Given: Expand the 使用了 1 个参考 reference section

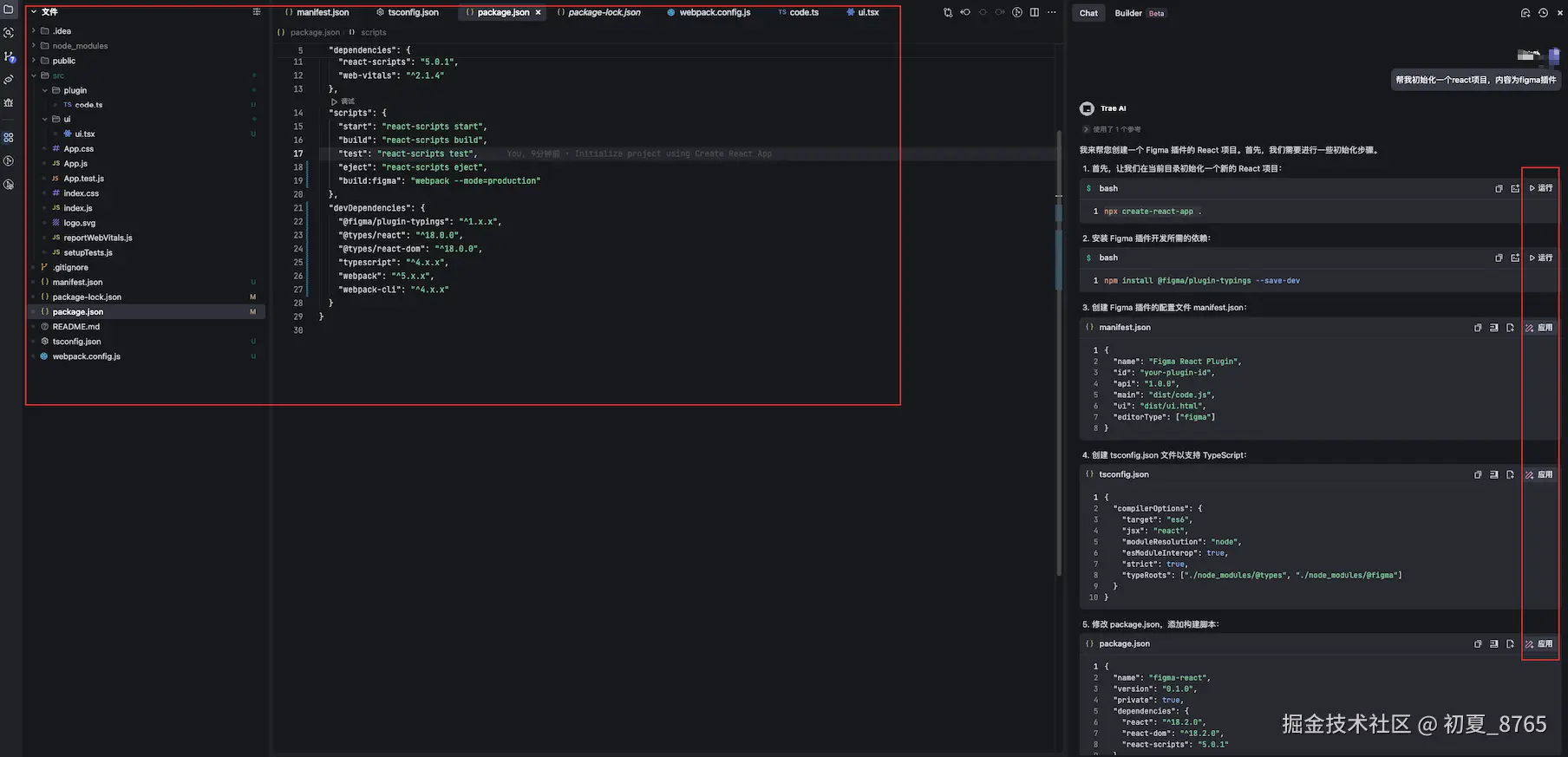Looking at the screenshot, I should pyautogui.click(x=1112, y=129).
